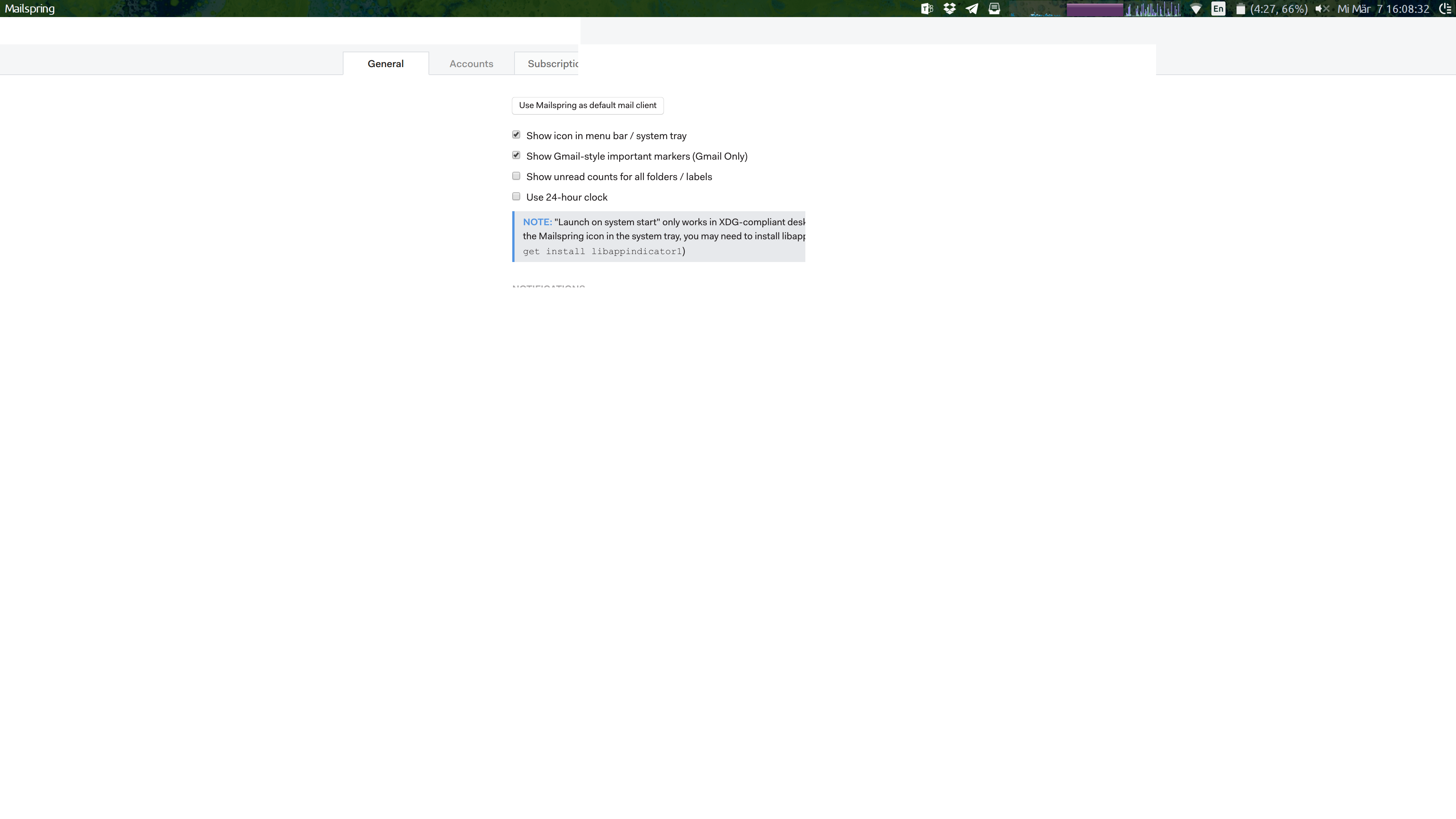The width and height of the screenshot is (1456, 819).
Task: Unmute audio via the muted speaker icon
Action: click(1322, 8)
